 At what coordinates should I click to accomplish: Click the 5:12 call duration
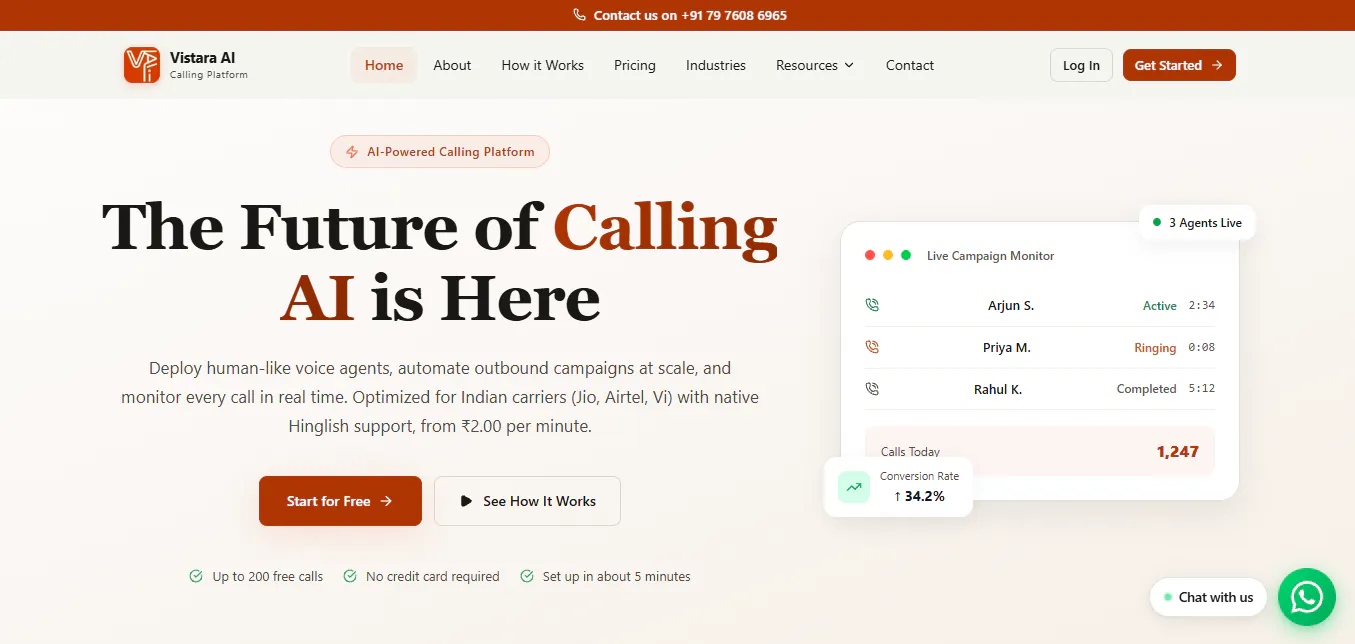(1202, 389)
